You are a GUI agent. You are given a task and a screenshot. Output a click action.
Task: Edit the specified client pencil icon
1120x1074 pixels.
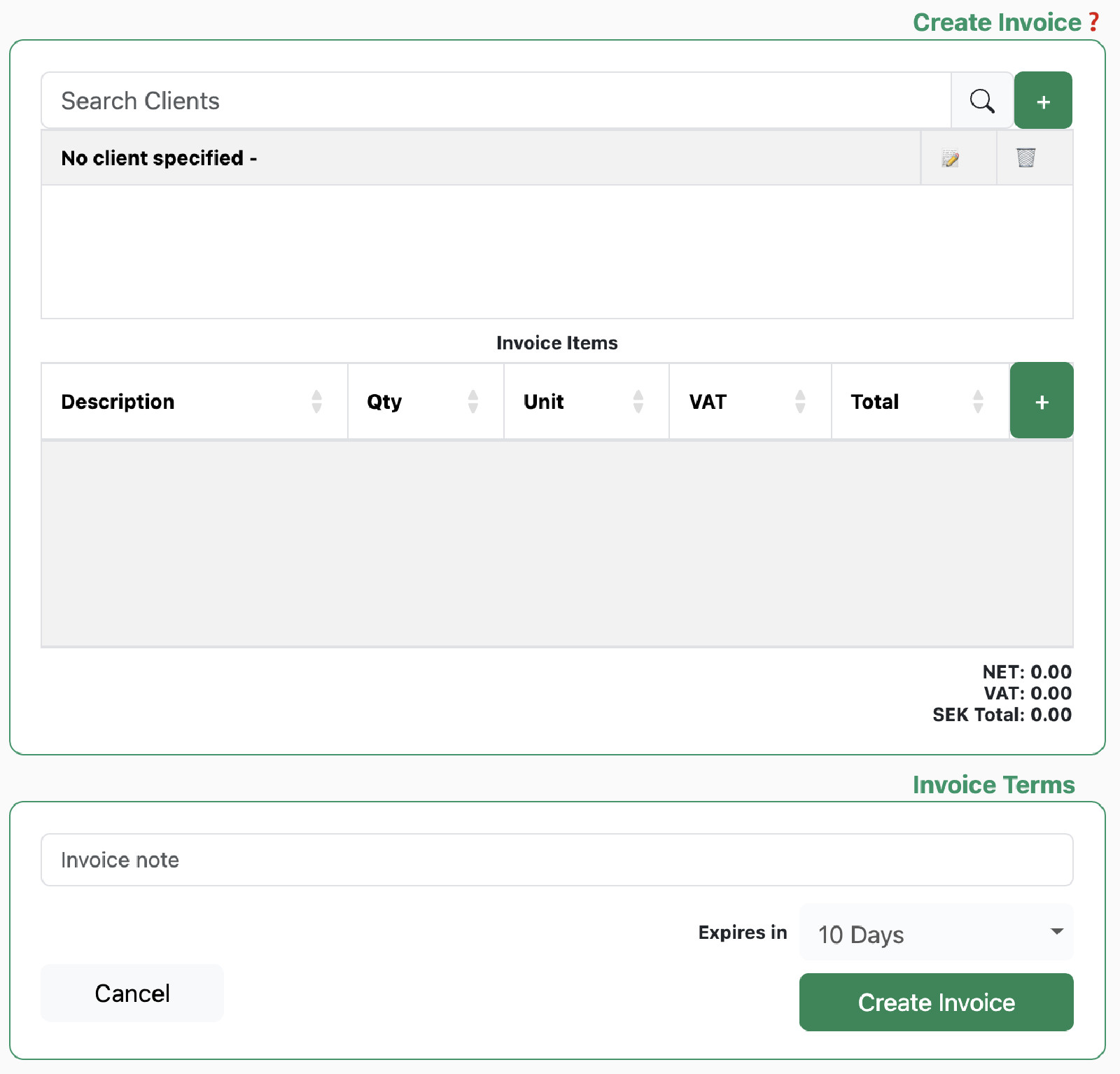point(950,158)
